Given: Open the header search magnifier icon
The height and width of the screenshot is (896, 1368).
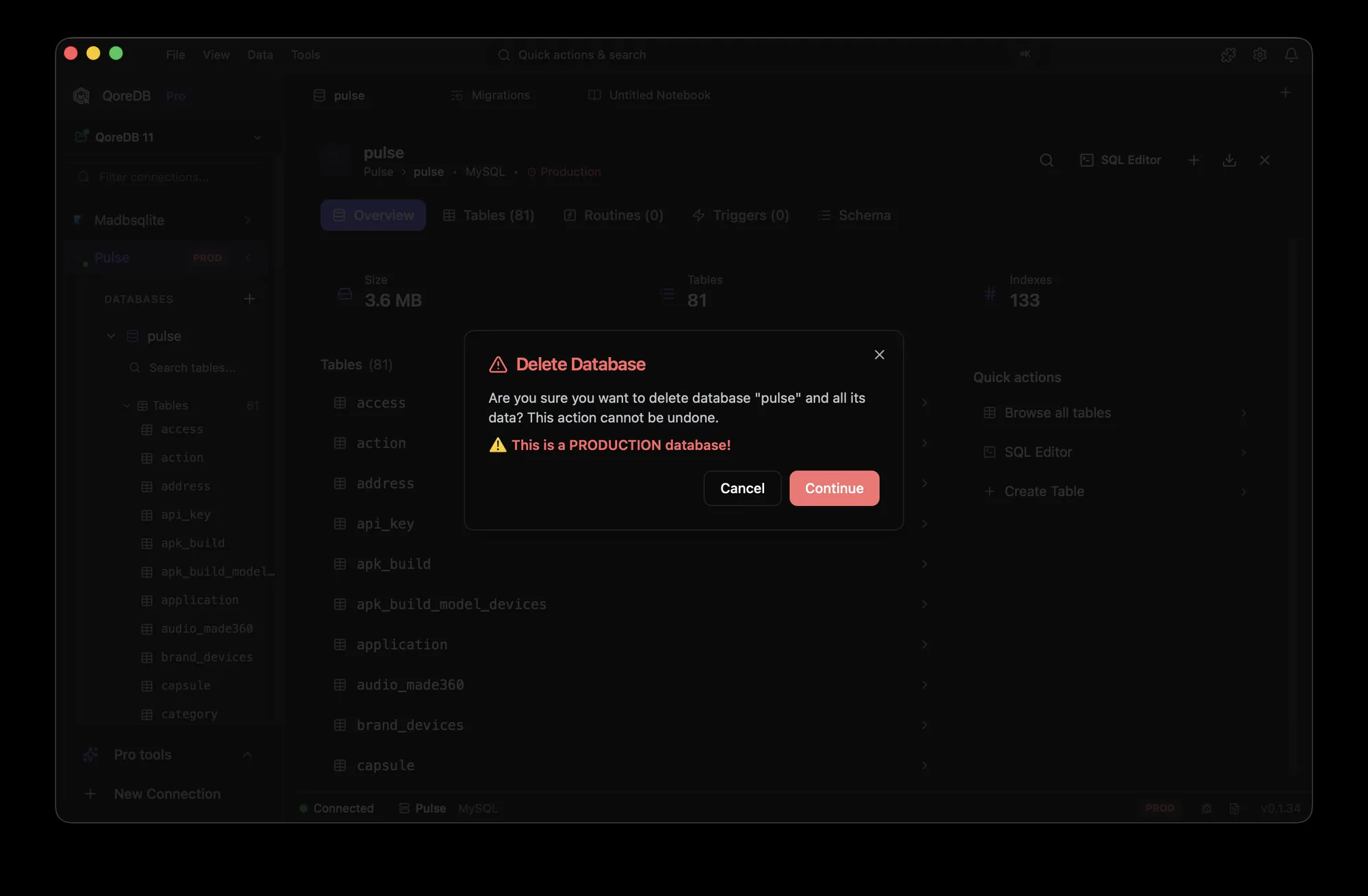Looking at the screenshot, I should pos(1047,160).
